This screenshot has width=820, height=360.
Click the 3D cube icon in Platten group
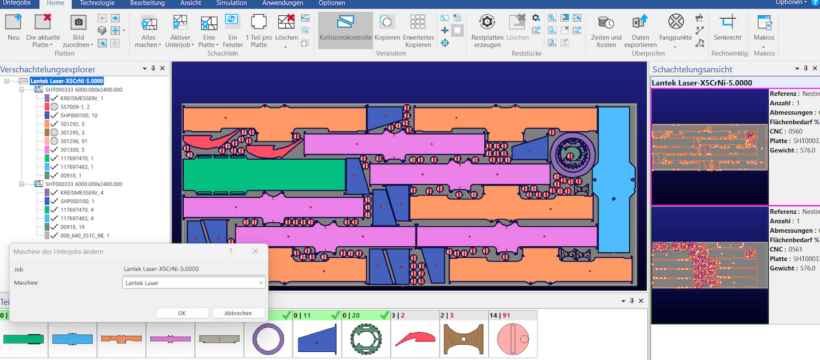(103, 30)
